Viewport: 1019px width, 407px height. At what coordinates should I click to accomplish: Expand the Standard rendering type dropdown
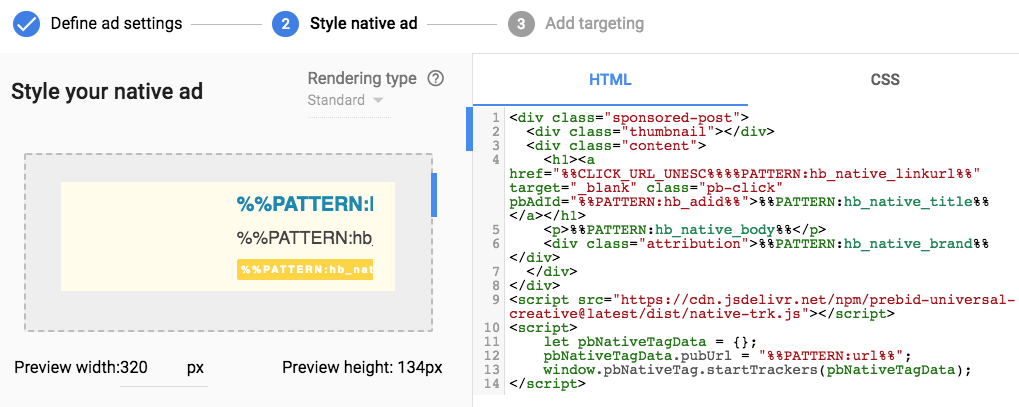coord(346,101)
